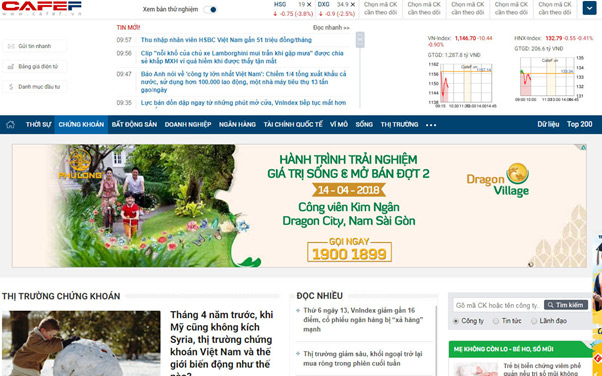This screenshot has height=376, width=602.
Task: Click 'Gọi ngay 1900 1899' on the banner
Action: [x=349, y=250]
